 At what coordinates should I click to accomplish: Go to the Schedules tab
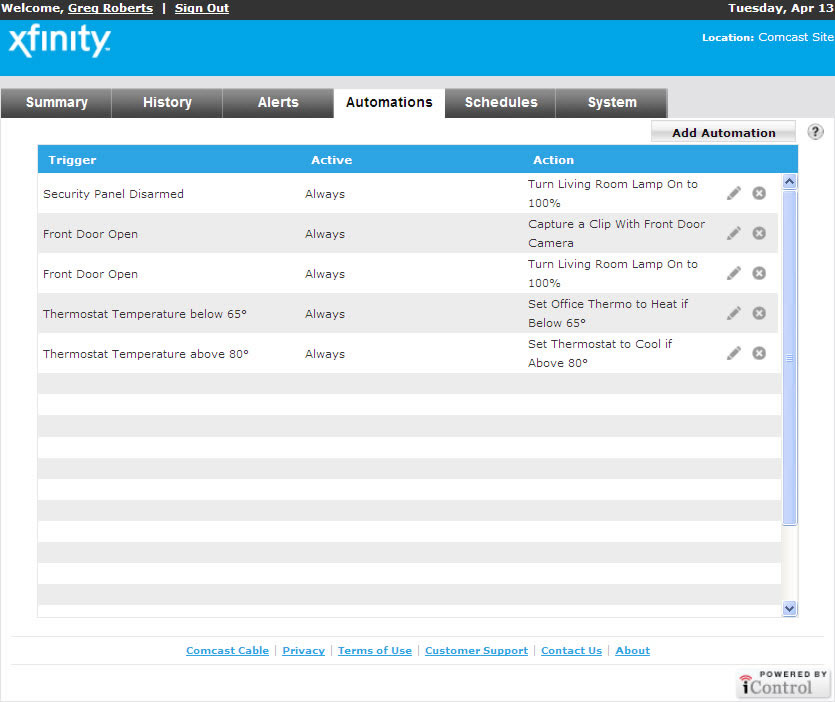(501, 103)
